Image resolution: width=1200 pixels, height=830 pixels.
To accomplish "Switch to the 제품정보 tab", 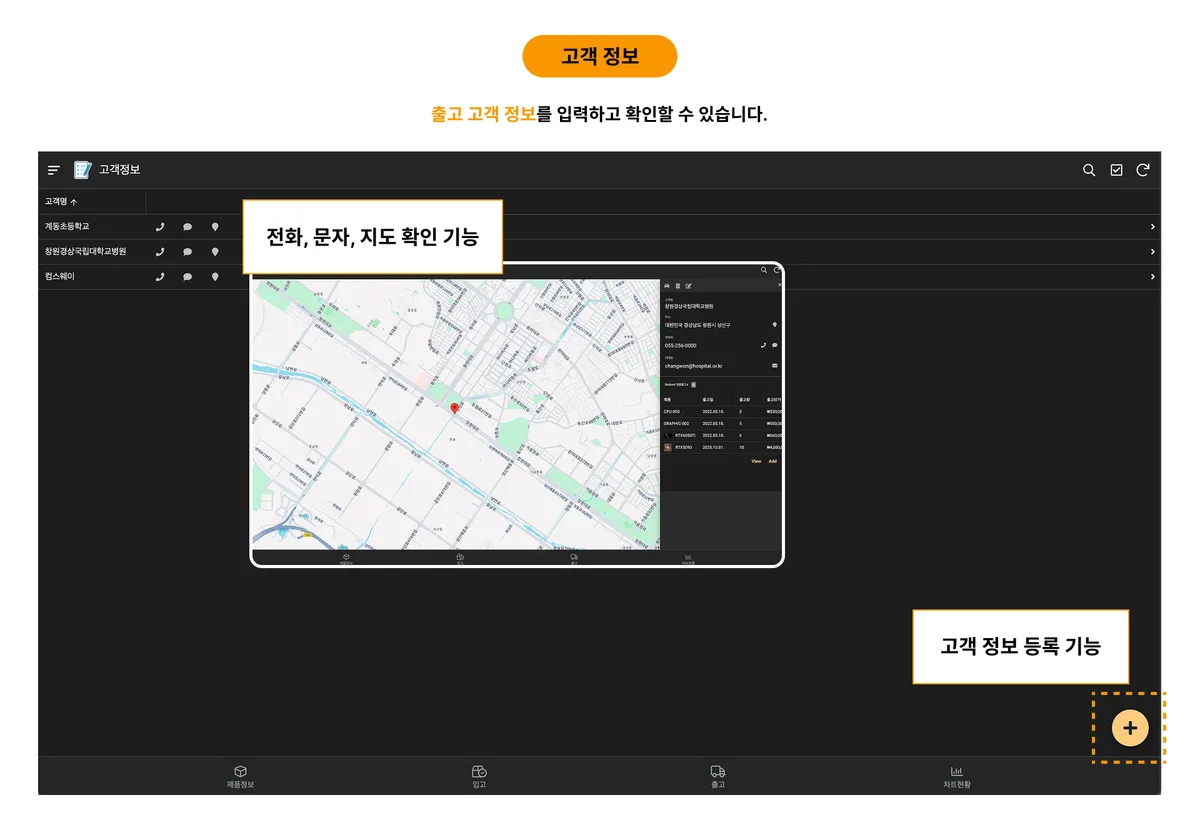I will (x=240, y=776).
